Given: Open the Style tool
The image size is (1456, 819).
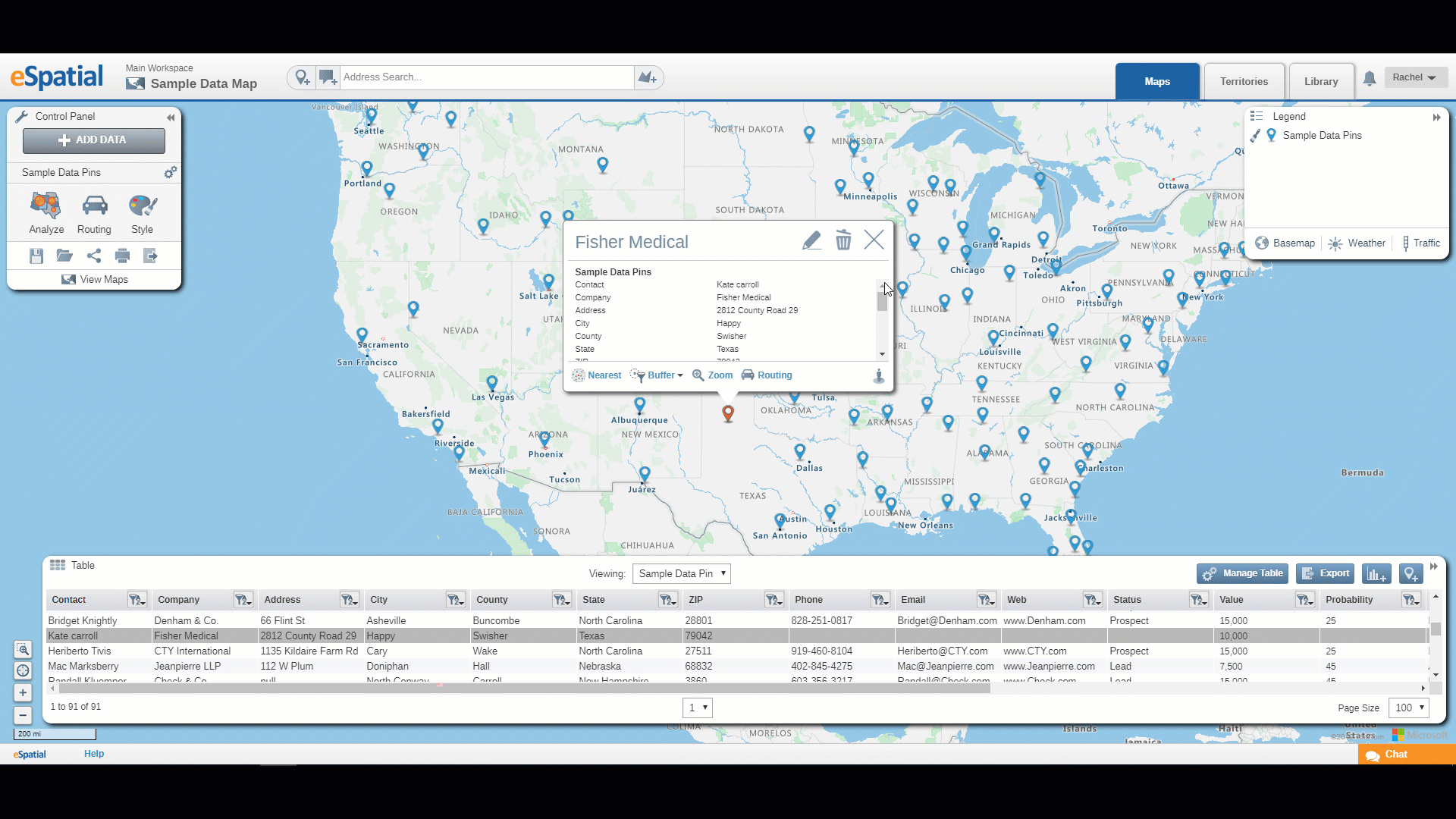Looking at the screenshot, I should click(142, 213).
